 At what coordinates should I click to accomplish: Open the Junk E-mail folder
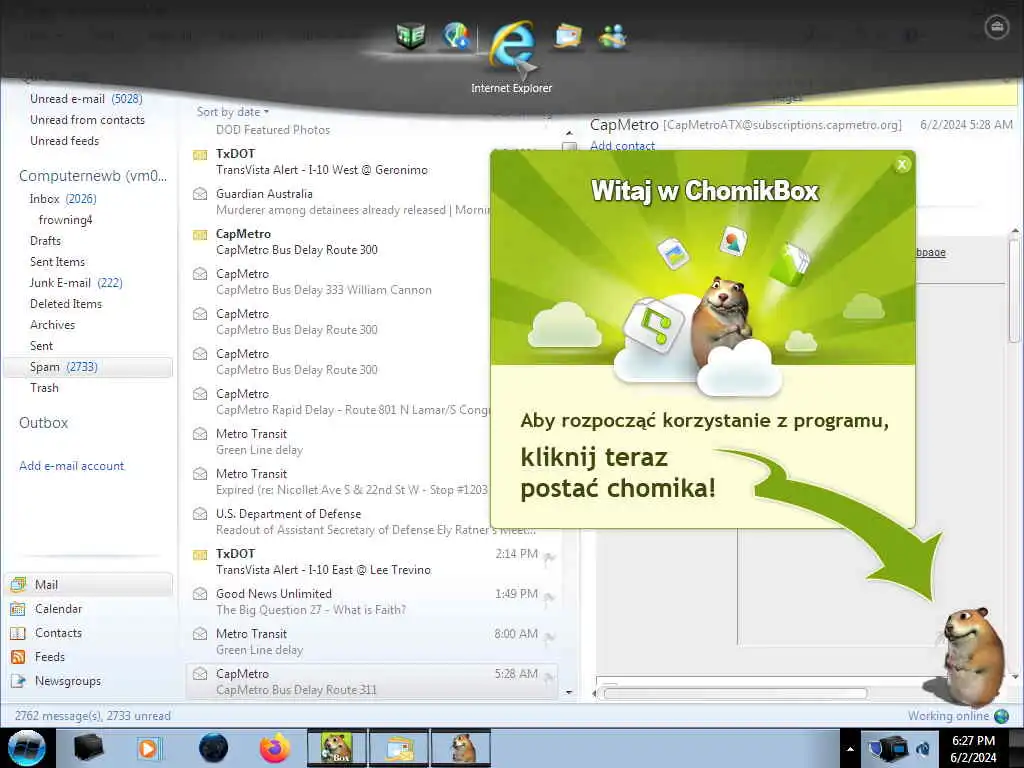coord(76,283)
